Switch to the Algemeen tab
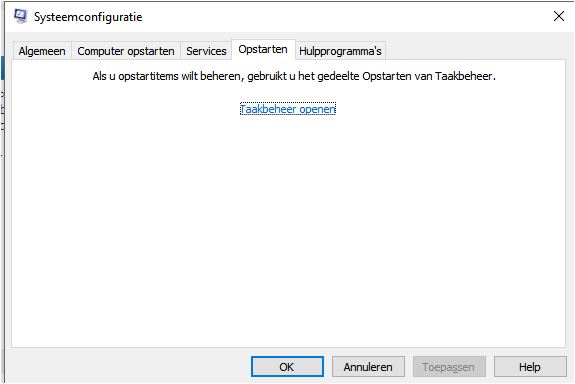Image resolution: width=575 pixels, height=384 pixels. [x=42, y=51]
